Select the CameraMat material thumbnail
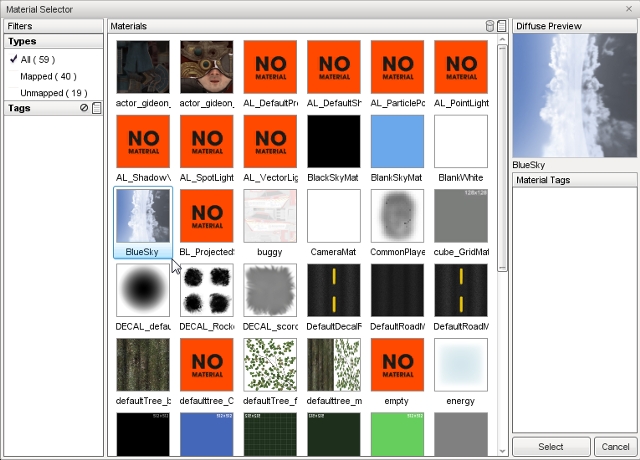The height and width of the screenshot is (460, 640). pyautogui.click(x=333, y=216)
